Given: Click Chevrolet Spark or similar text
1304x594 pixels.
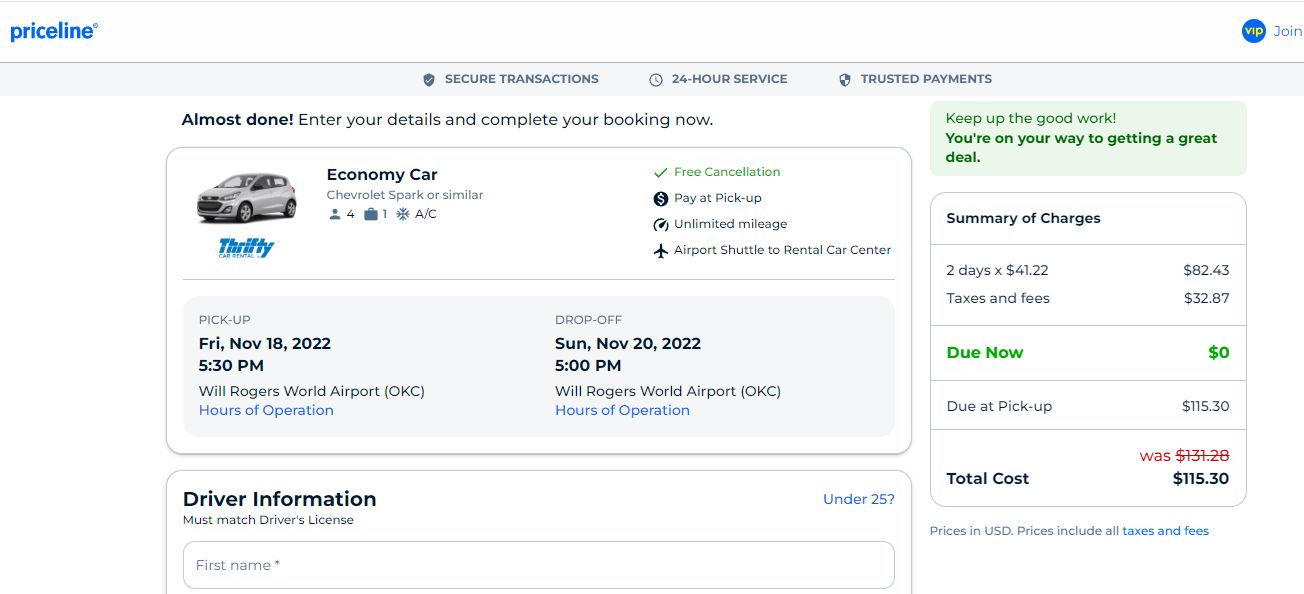Looking at the screenshot, I should (405, 195).
